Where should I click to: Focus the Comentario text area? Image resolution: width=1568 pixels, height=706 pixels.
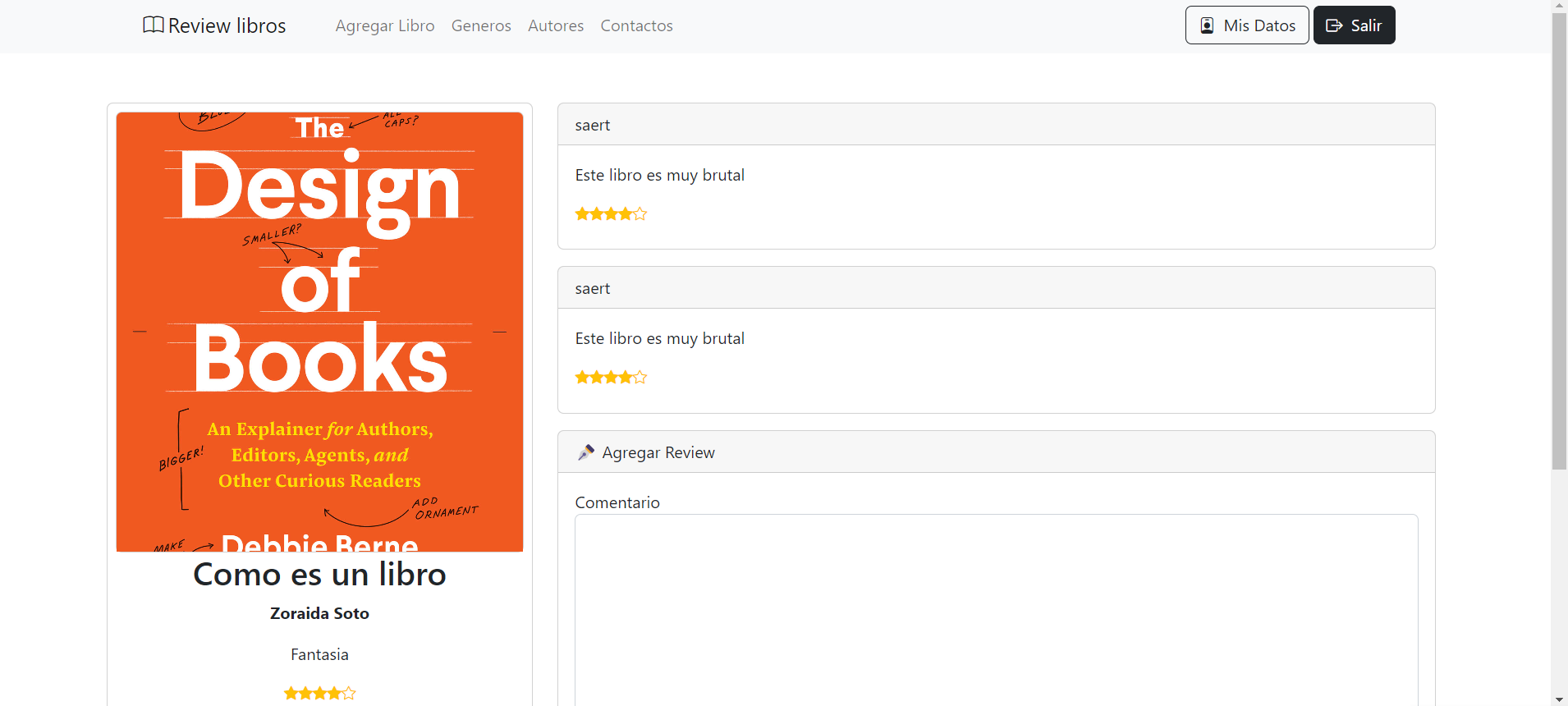click(x=997, y=610)
